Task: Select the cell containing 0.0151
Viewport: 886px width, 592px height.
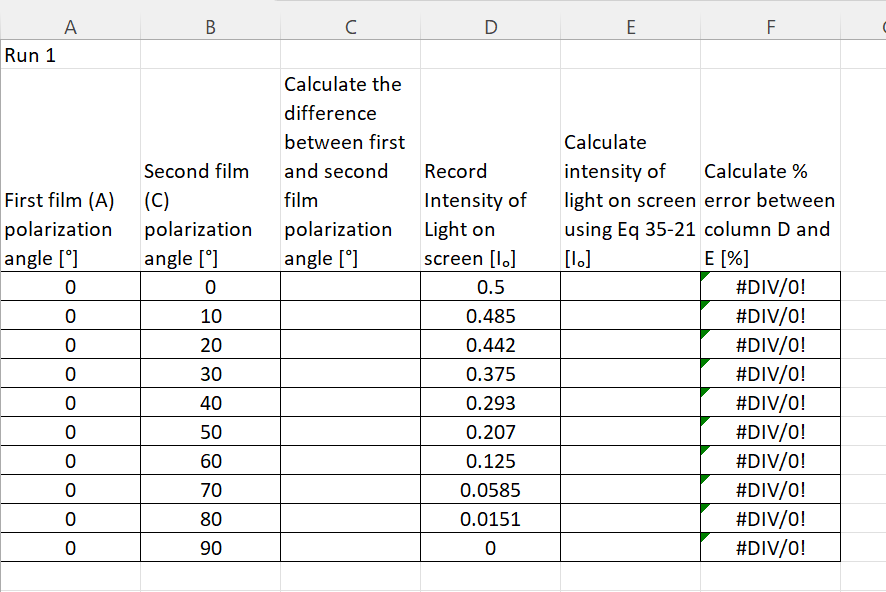Action: coord(490,518)
